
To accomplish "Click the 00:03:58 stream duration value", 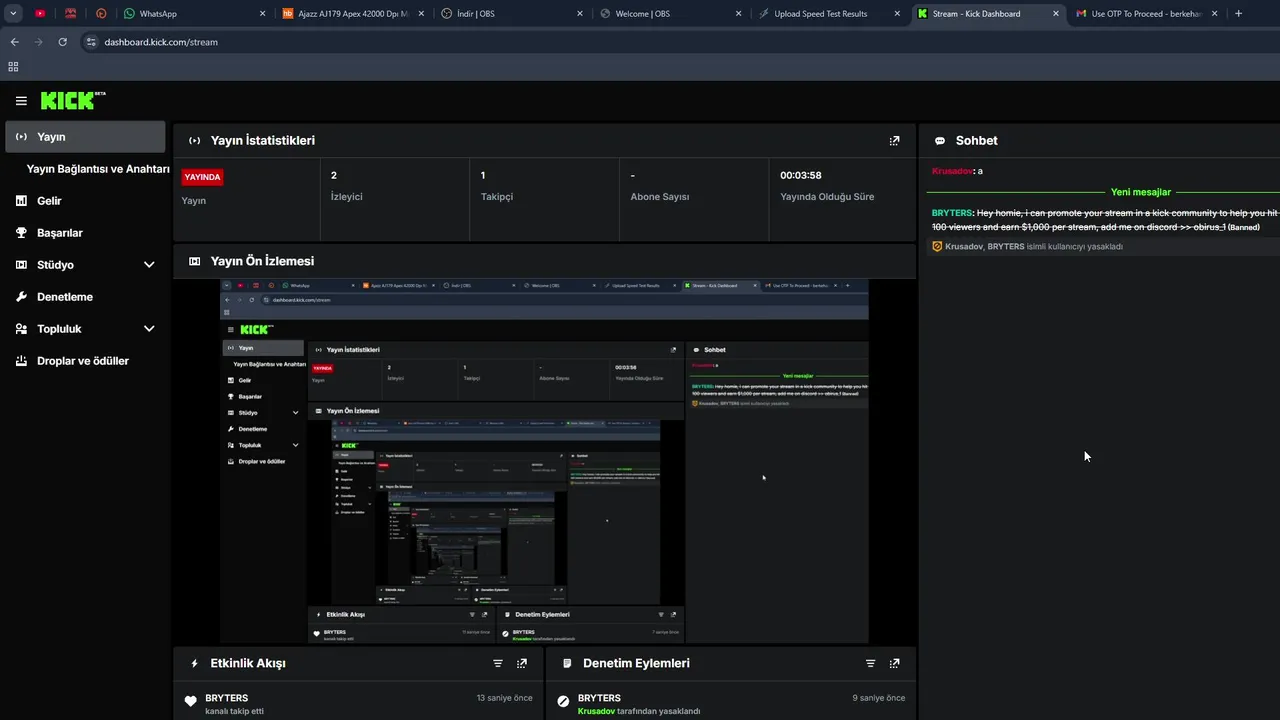I will pyautogui.click(x=801, y=176).
